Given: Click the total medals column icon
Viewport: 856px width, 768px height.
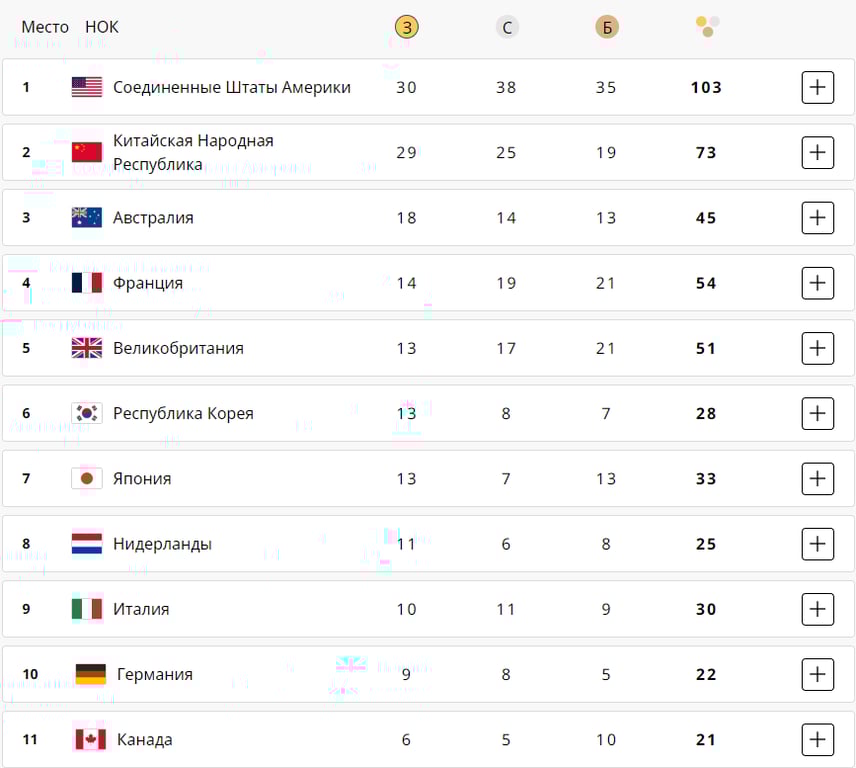Looking at the screenshot, I should pos(707,26).
